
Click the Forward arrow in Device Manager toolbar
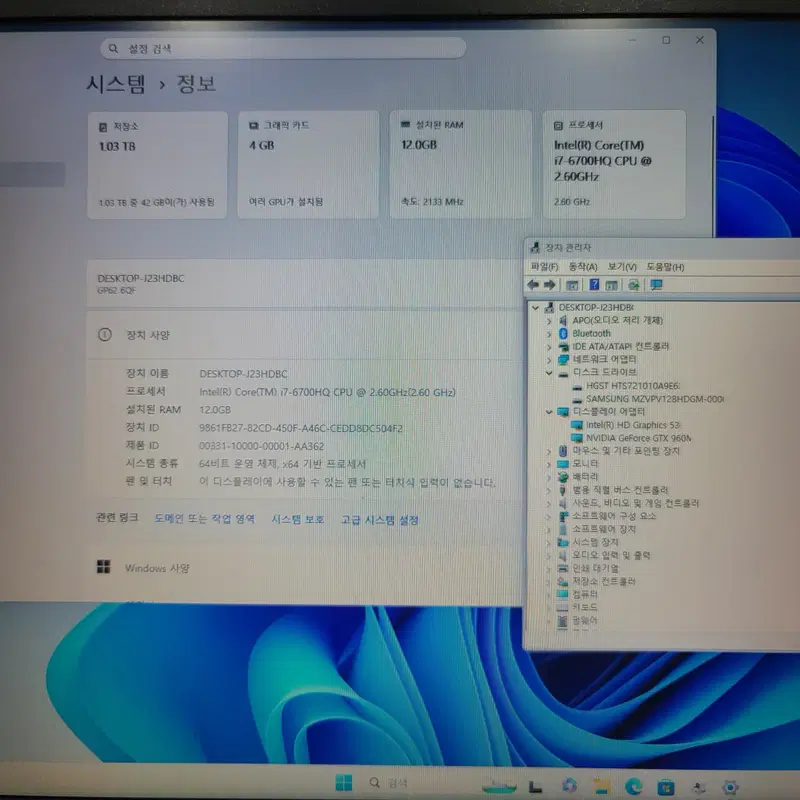point(549,285)
